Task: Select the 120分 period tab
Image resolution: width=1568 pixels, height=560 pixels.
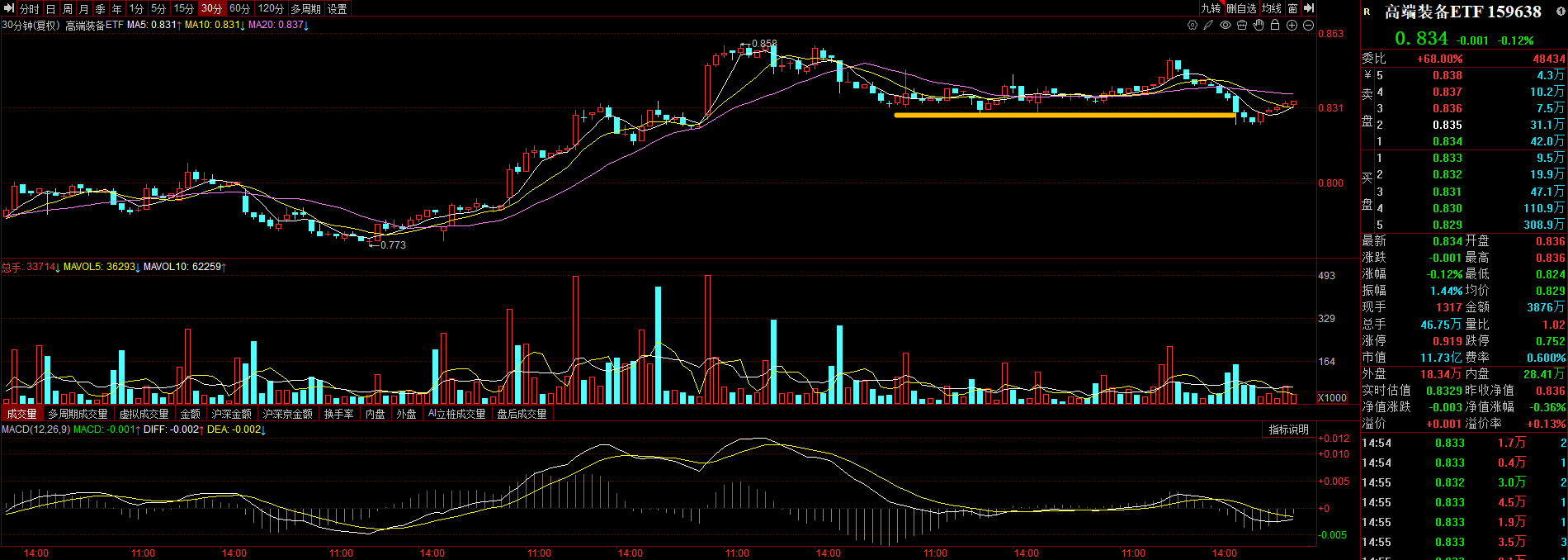Action: (x=271, y=8)
